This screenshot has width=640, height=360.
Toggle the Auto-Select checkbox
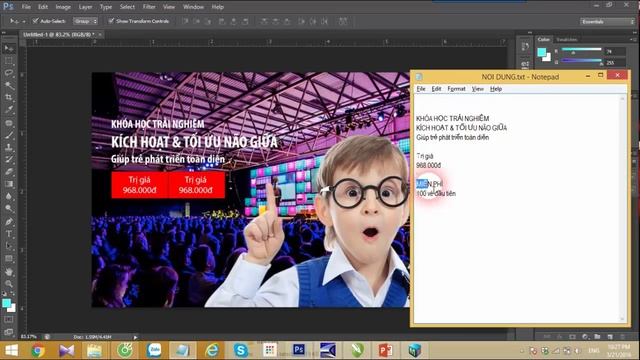[x=35, y=21]
